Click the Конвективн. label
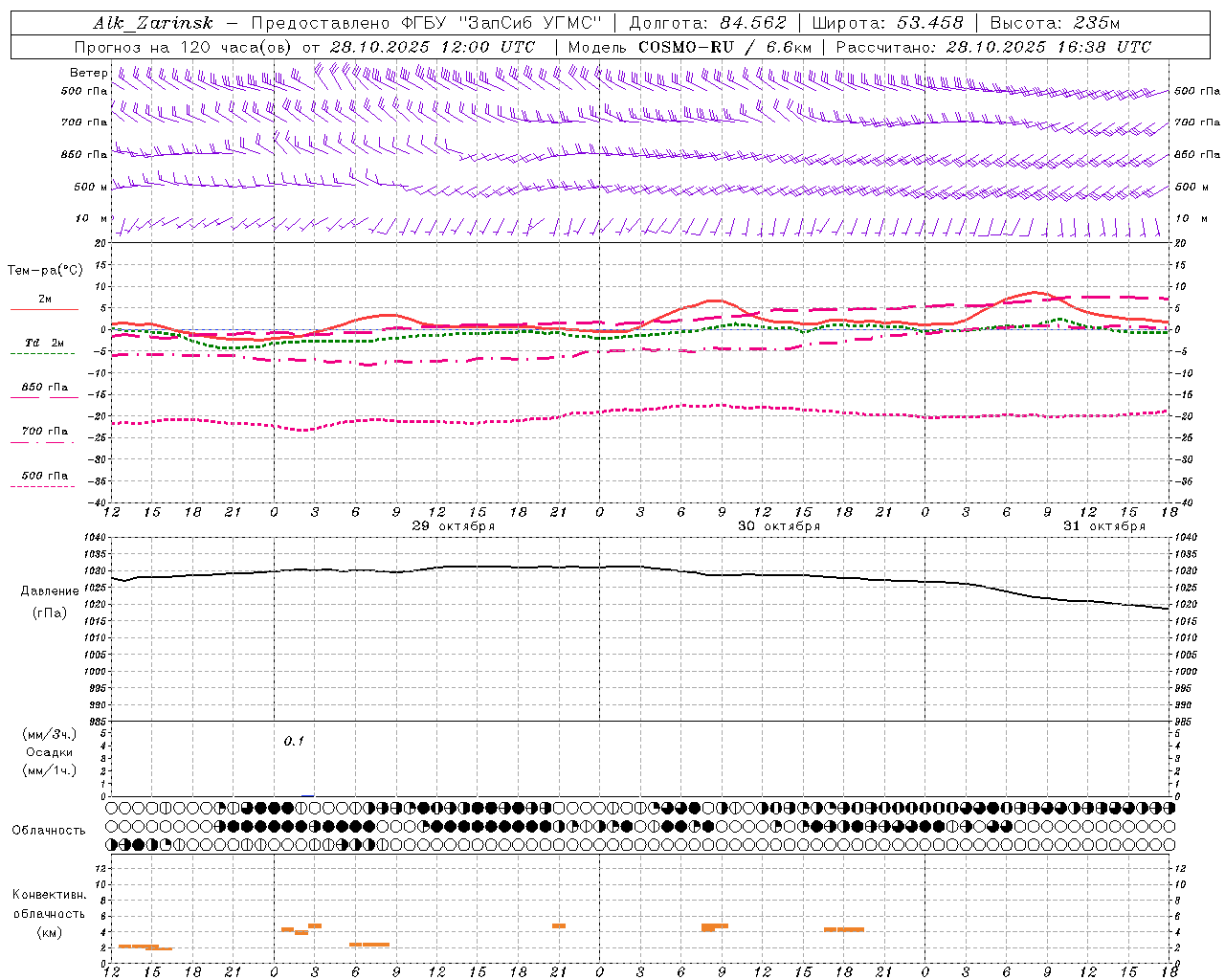This screenshot has height=980, width=1225. (x=50, y=895)
